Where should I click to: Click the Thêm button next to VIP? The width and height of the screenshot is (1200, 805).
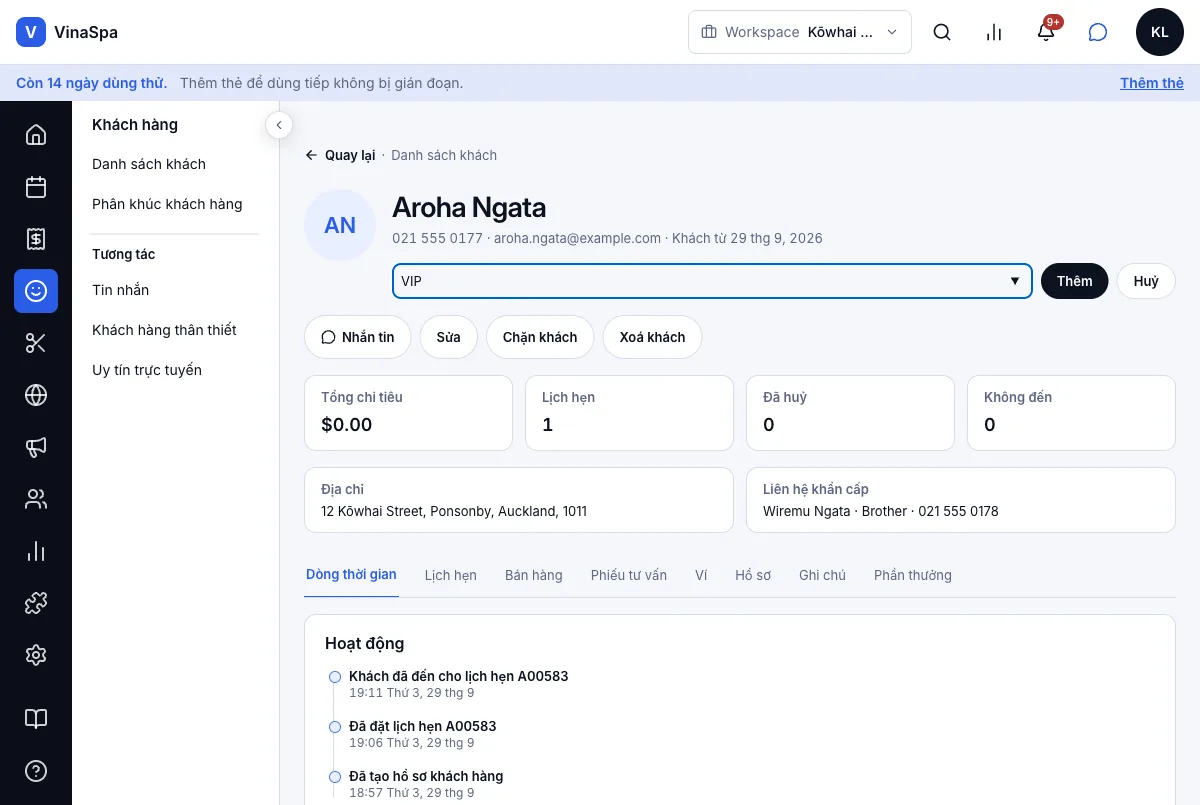pyautogui.click(x=1075, y=281)
